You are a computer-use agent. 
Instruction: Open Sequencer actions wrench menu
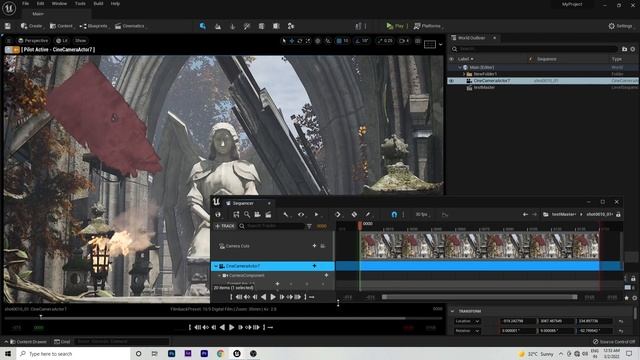click(x=286, y=214)
